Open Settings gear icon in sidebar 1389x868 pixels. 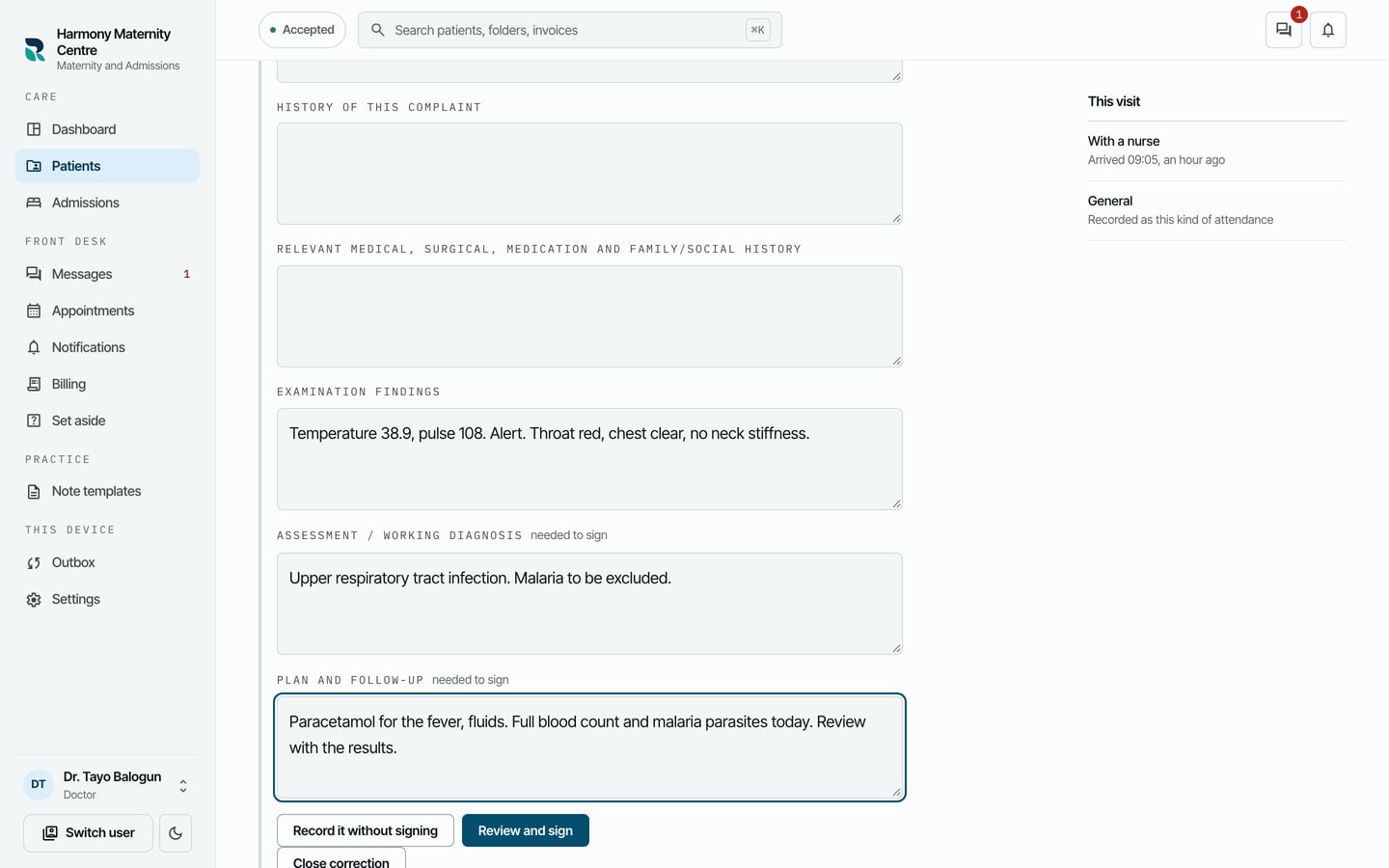34,600
